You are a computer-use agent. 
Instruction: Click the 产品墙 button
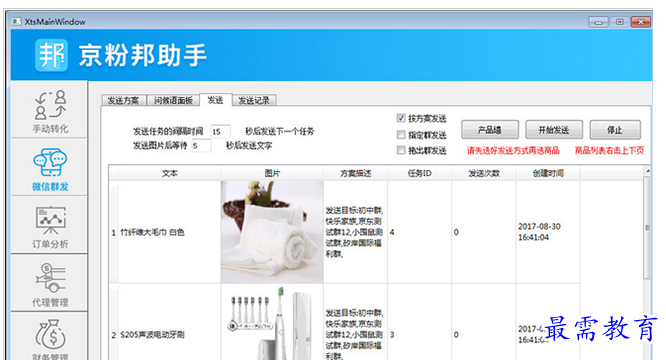(490, 130)
